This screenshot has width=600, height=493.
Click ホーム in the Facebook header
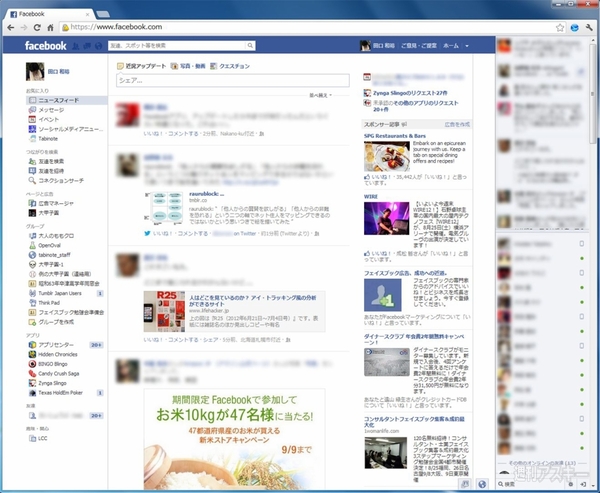coord(451,46)
